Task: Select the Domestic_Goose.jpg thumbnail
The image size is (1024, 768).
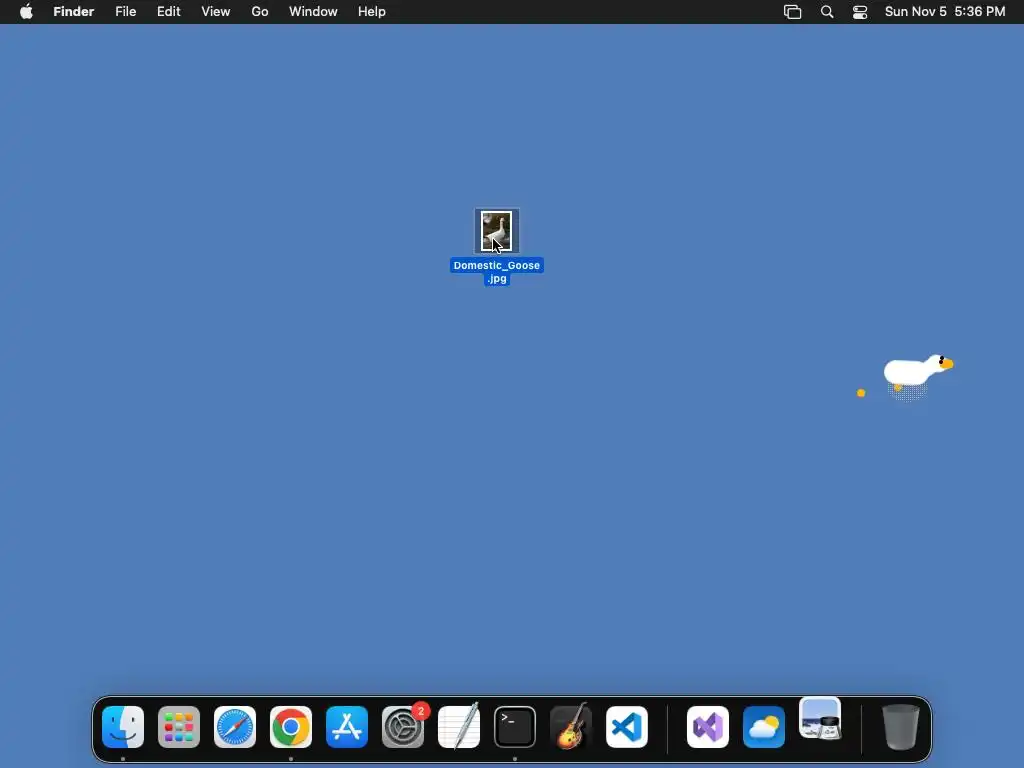Action: point(496,231)
